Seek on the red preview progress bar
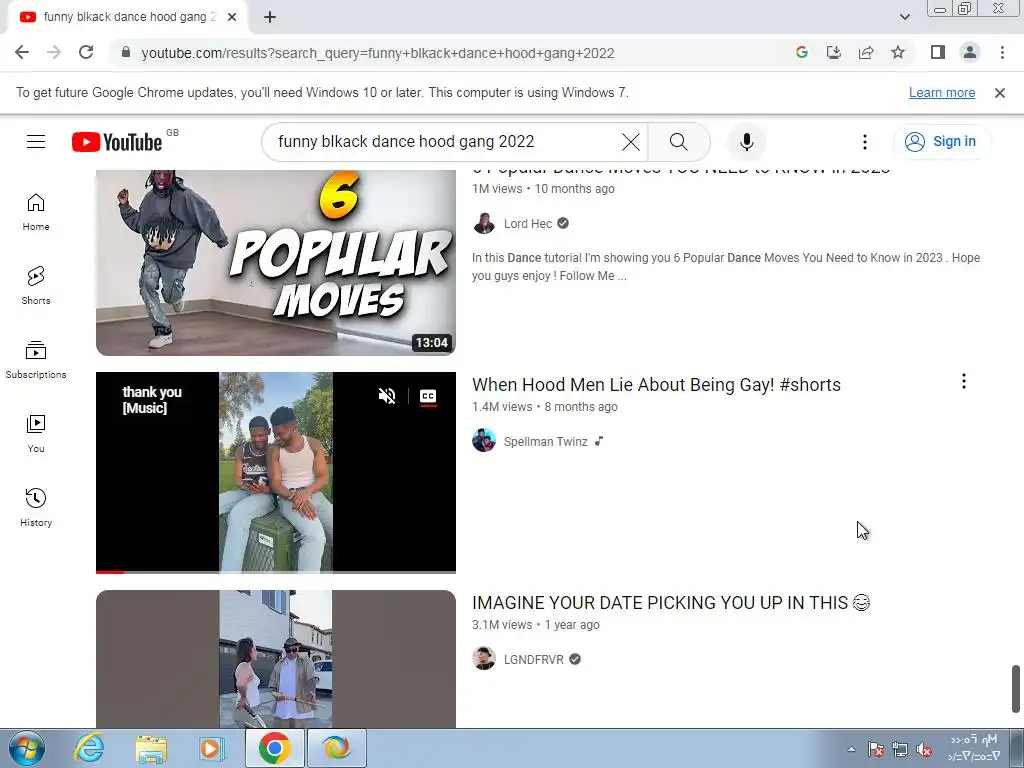1024x768 pixels. pos(276,571)
